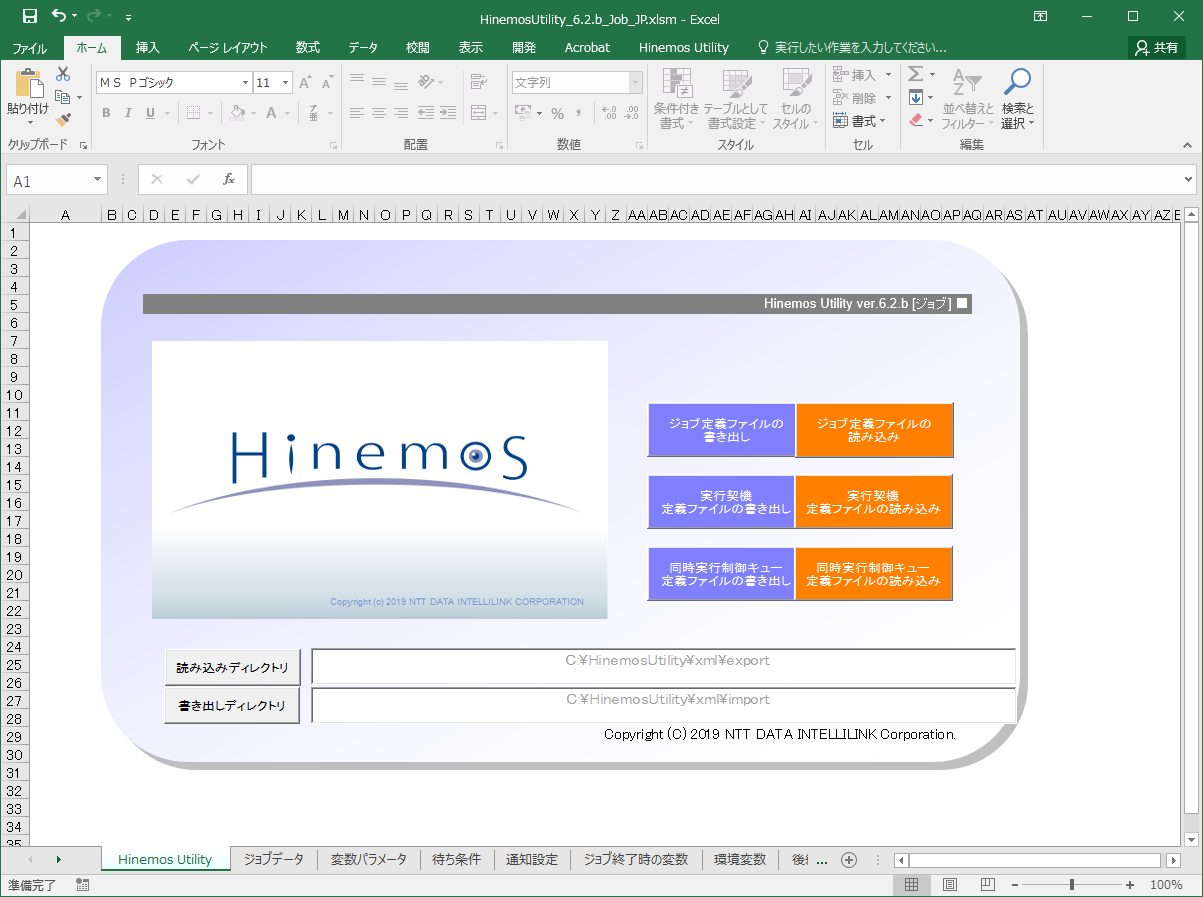Click the Comma Style icon
This screenshot has height=897, width=1203.
(579, 113)
